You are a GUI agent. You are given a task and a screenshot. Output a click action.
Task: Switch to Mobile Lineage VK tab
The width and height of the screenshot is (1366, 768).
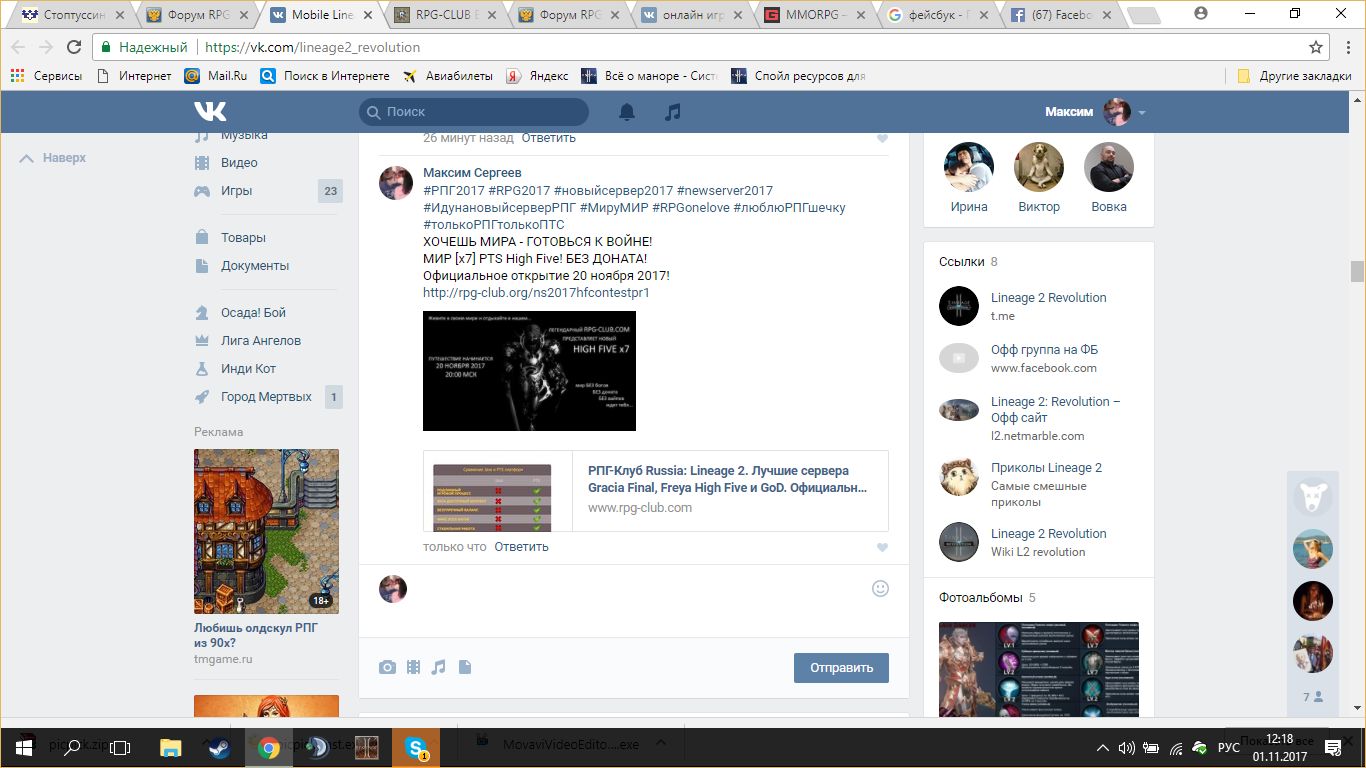pyautogui.click(x=321, y=15)
